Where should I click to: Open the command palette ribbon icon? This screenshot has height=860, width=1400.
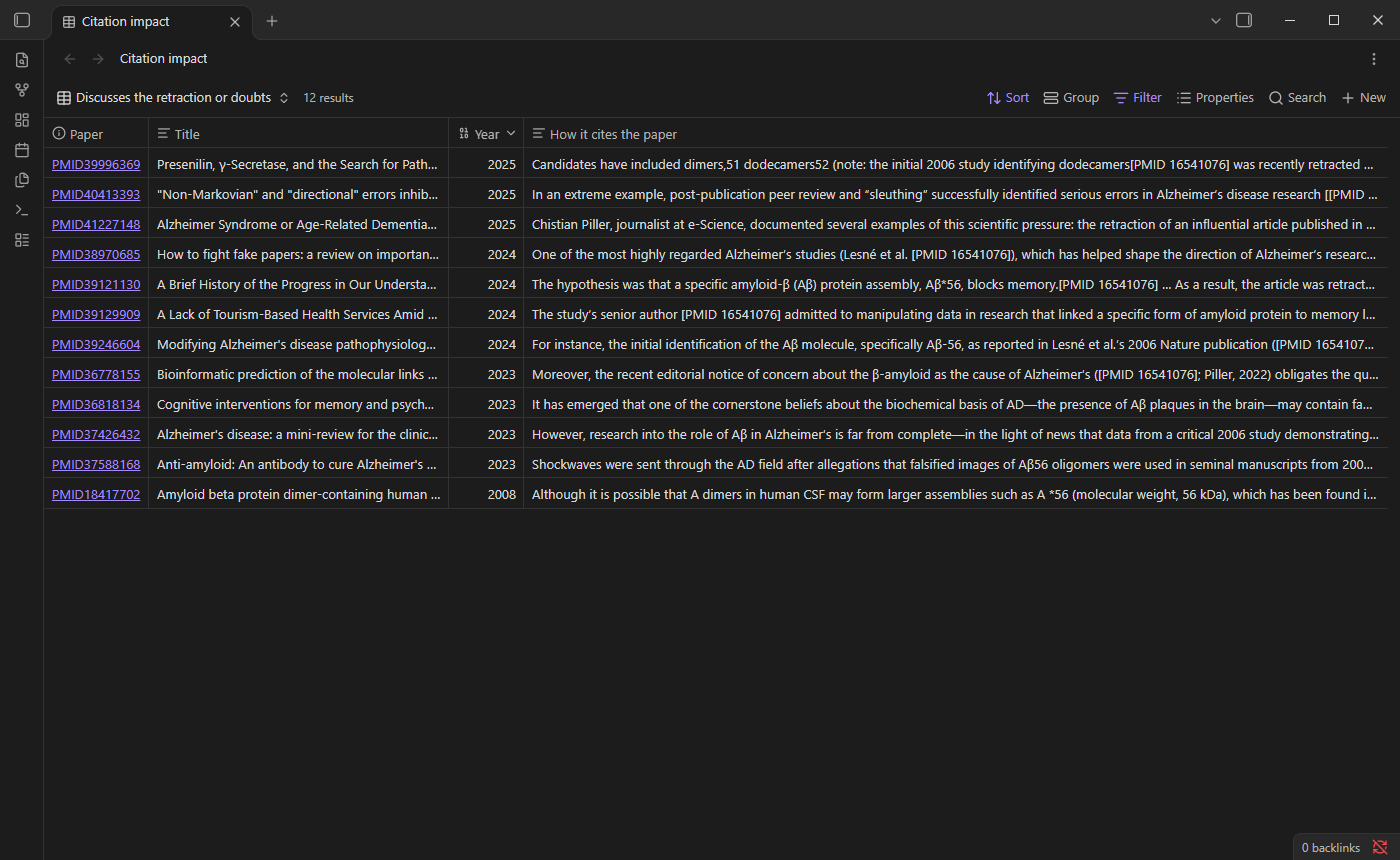coord(22,210)
